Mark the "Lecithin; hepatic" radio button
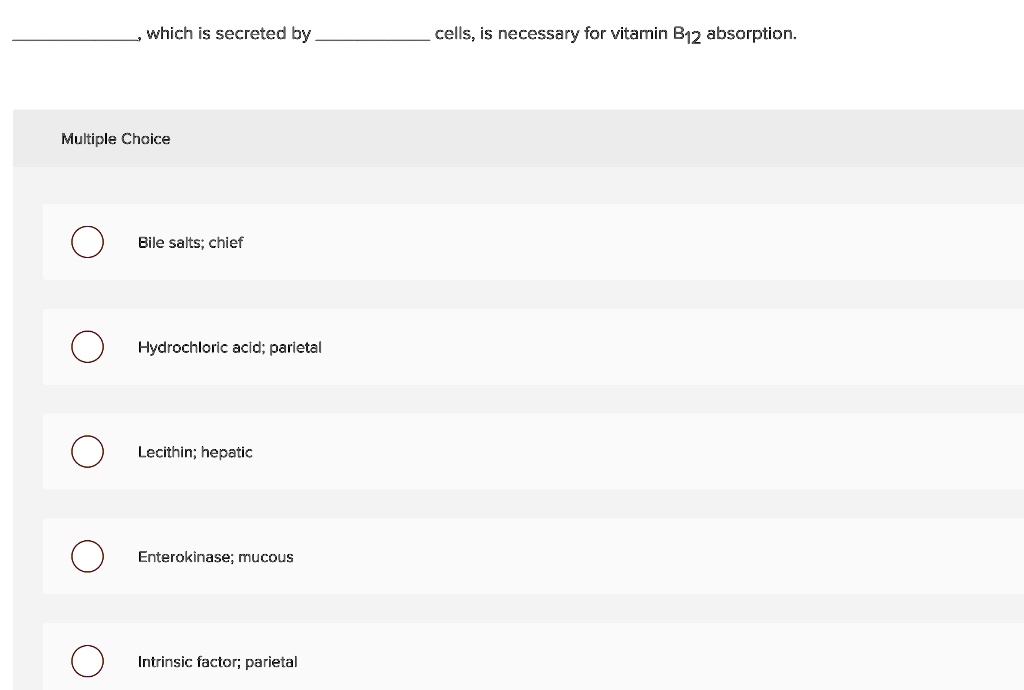1024x690 pixels. [x=87, y=452]
